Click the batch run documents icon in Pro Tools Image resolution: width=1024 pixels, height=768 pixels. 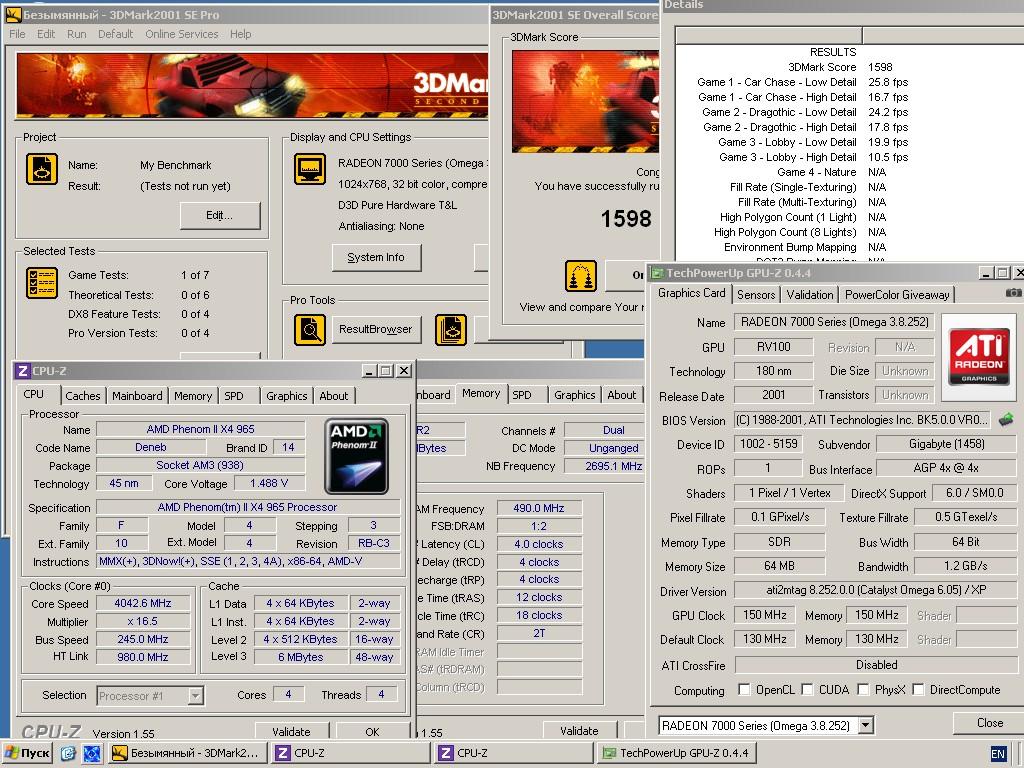coord(451,329)
